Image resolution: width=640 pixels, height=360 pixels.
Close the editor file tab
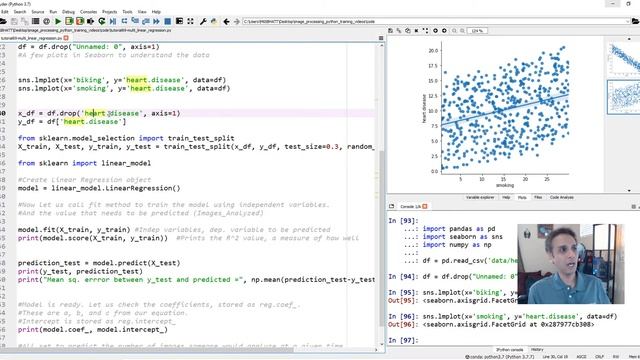(x=66, y=38)
